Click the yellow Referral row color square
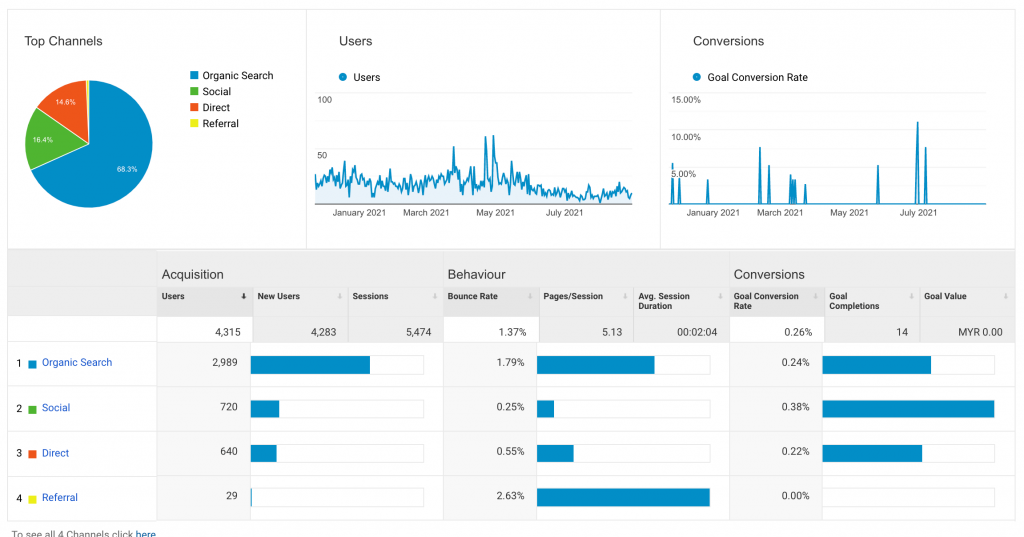This screenshot has width=1024, height=537. tap(32, 499)
